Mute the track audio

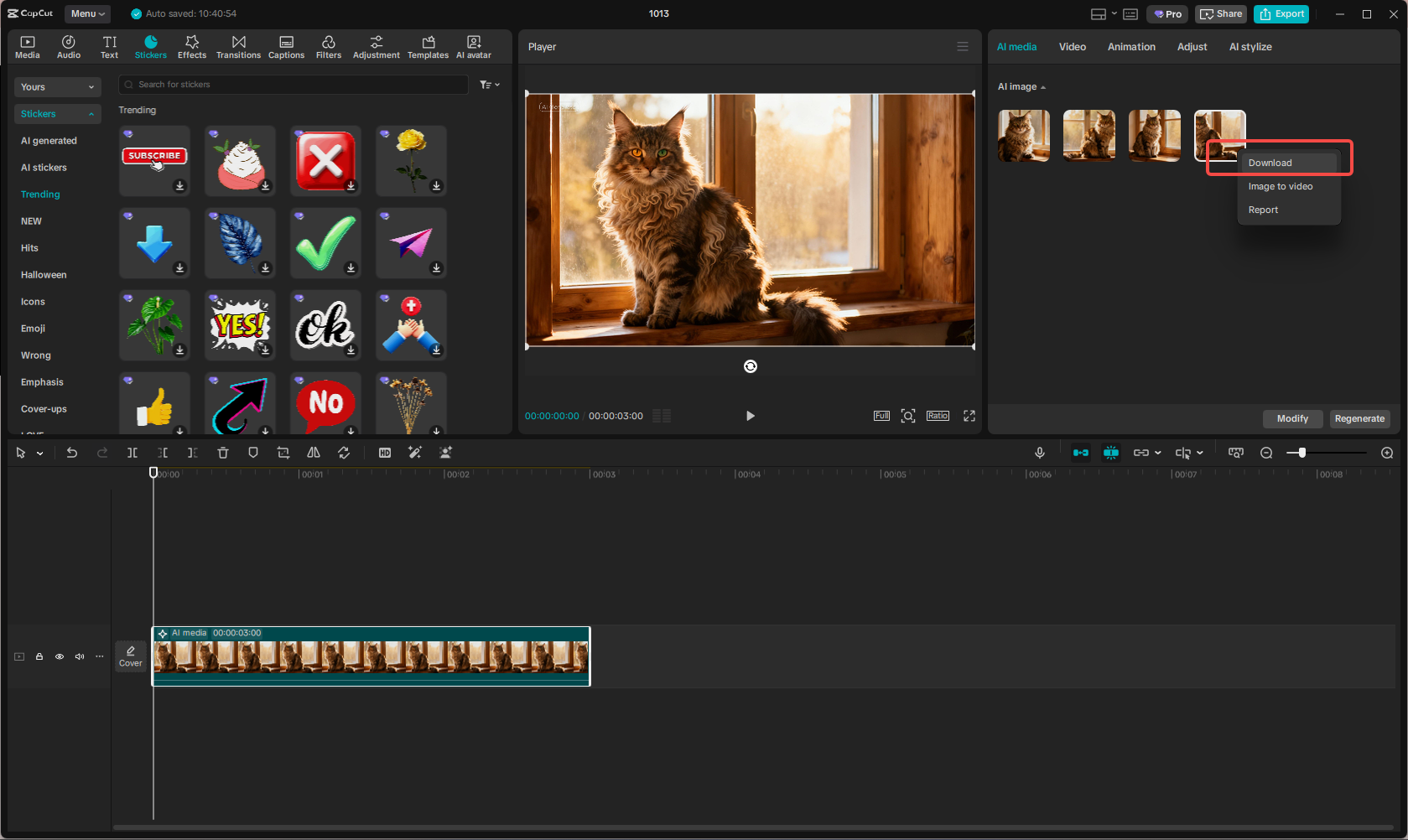coord(79,656)
